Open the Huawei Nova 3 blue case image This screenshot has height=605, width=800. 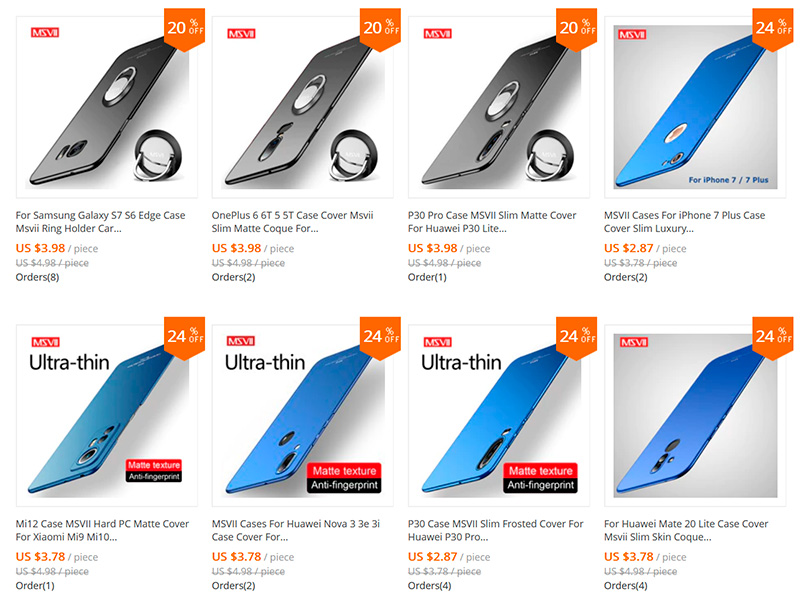coord(303,415)
